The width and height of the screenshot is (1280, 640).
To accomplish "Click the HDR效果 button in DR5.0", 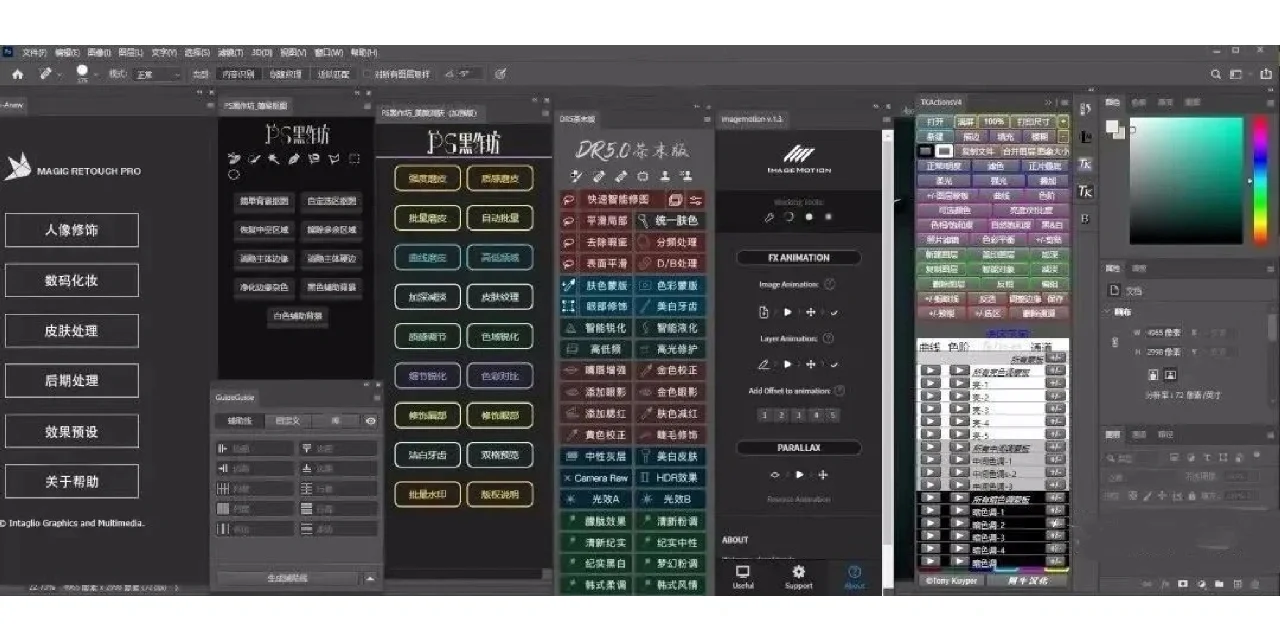I will click(670, 478).
